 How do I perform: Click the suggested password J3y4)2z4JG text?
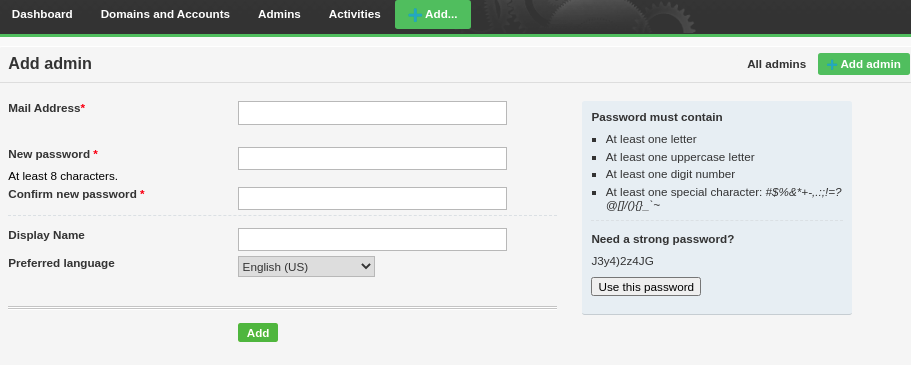(622, 261)
